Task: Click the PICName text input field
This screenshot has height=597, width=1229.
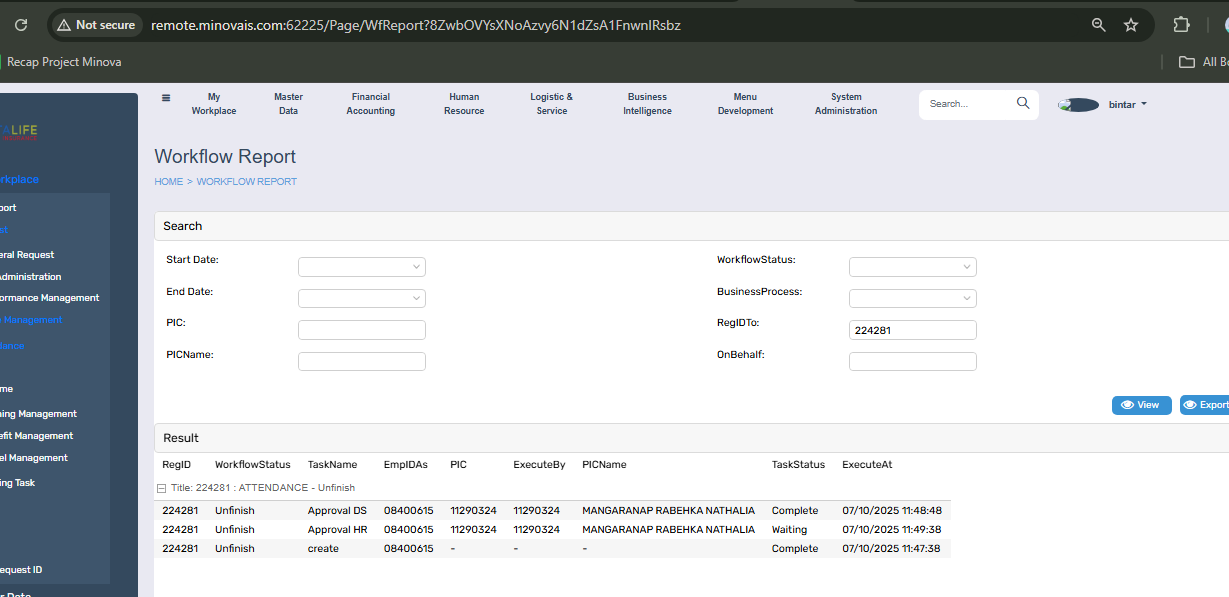Action: click(x=361, y=362)
